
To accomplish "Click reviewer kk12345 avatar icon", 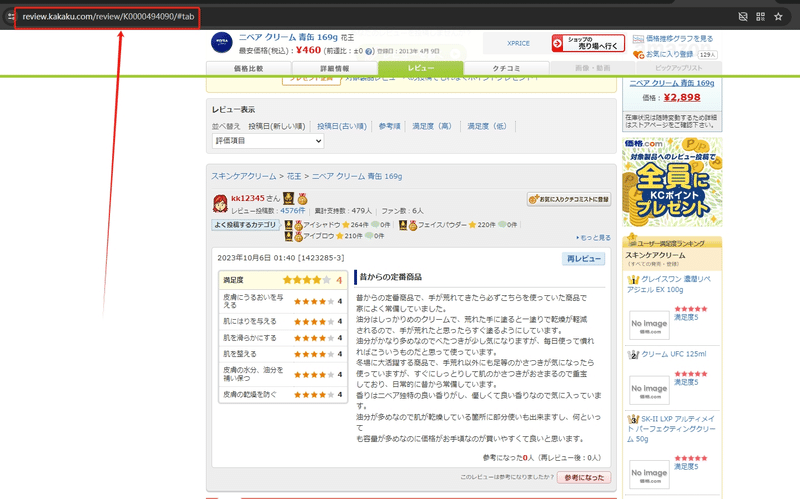I will [x=220, y=204].
